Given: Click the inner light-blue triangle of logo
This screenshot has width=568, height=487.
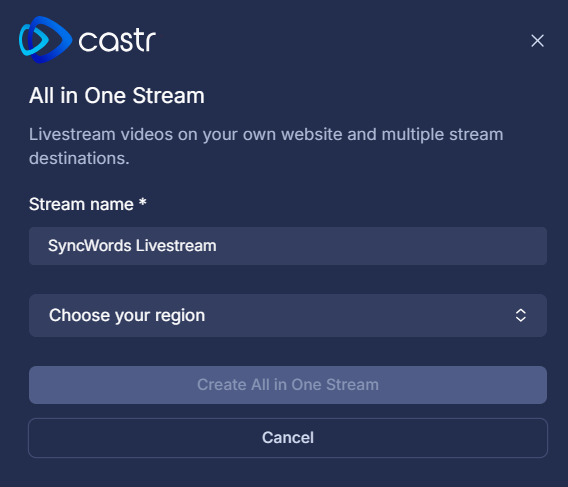Looking at the screenshot, I should click(35, 39).
